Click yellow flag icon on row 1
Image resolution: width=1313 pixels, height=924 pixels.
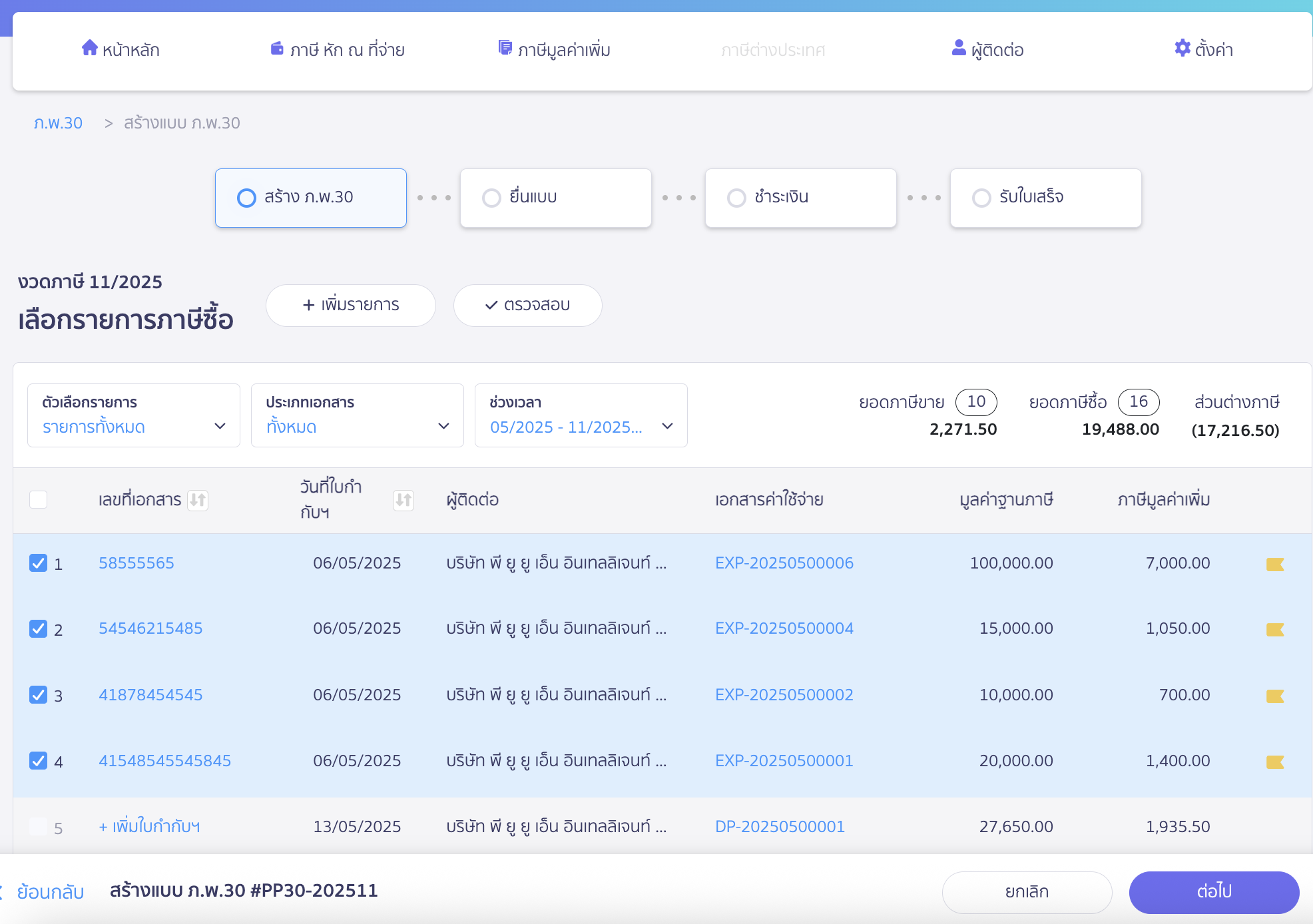(x=1274, y=565)
